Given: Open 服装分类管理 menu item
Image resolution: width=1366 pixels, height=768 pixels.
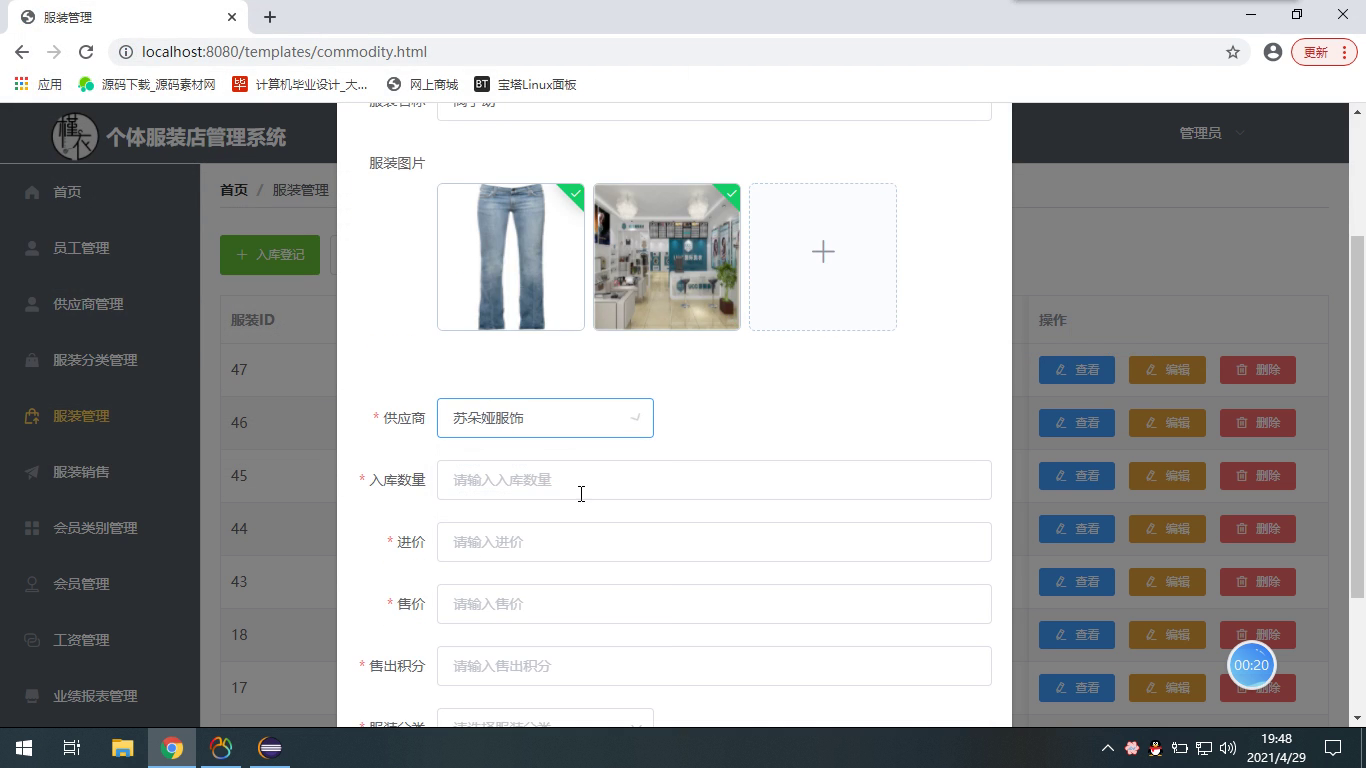Looking at the screenshot, I should [x=100, y=360].
